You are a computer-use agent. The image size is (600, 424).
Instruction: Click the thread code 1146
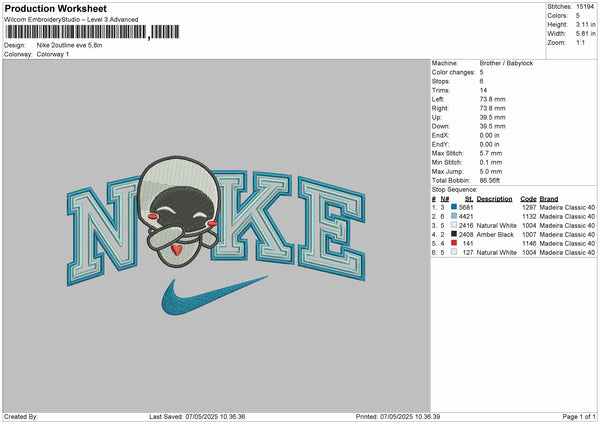529,243
